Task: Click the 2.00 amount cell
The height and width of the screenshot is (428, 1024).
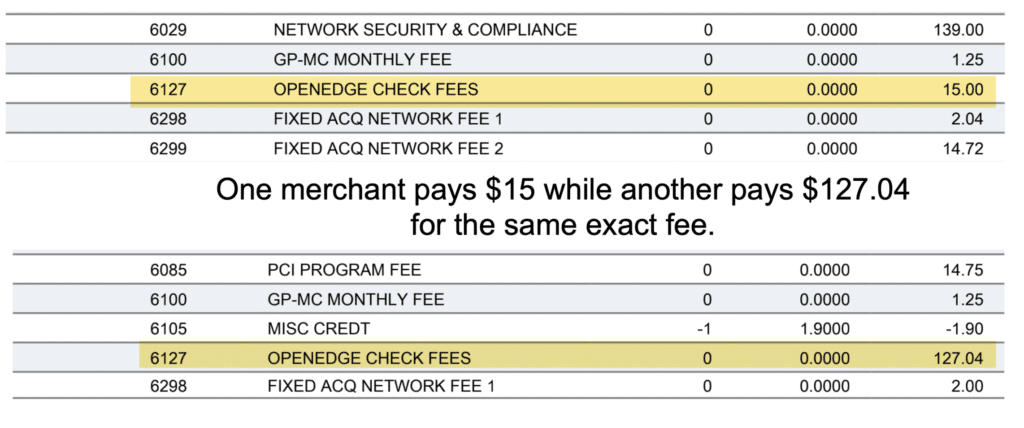Action: click(965, 386)
